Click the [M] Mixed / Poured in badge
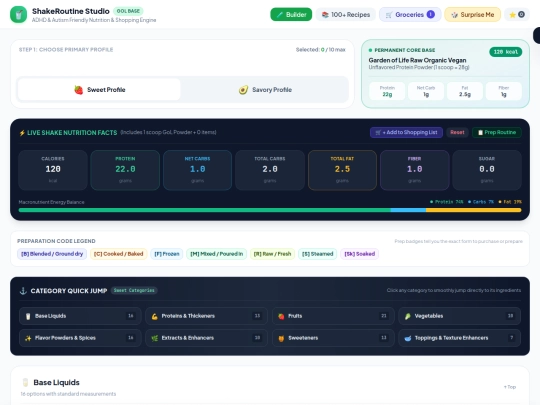The image size is (540, 405). point(217,254)
